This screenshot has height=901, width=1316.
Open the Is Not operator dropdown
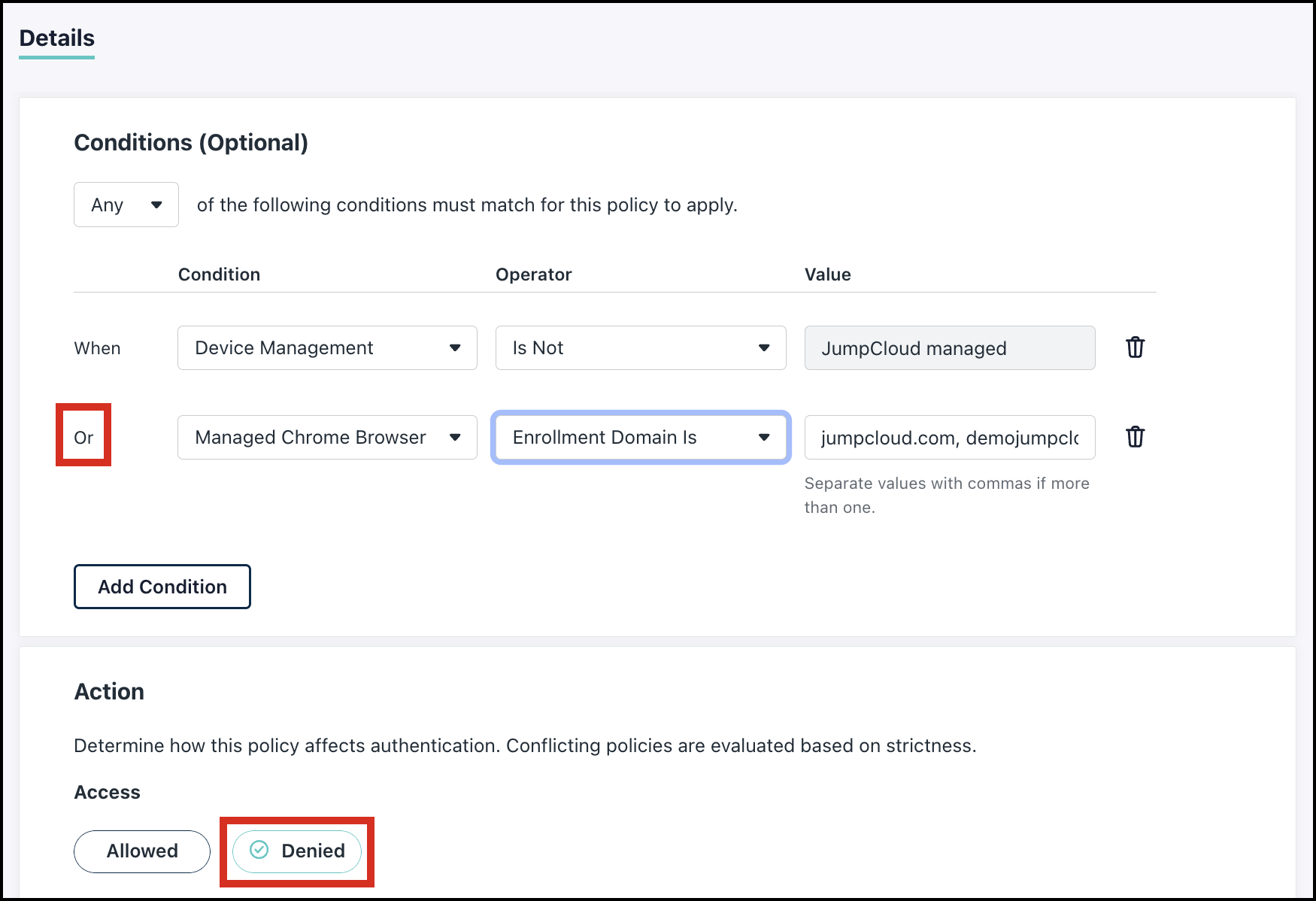tap(641, 347)
